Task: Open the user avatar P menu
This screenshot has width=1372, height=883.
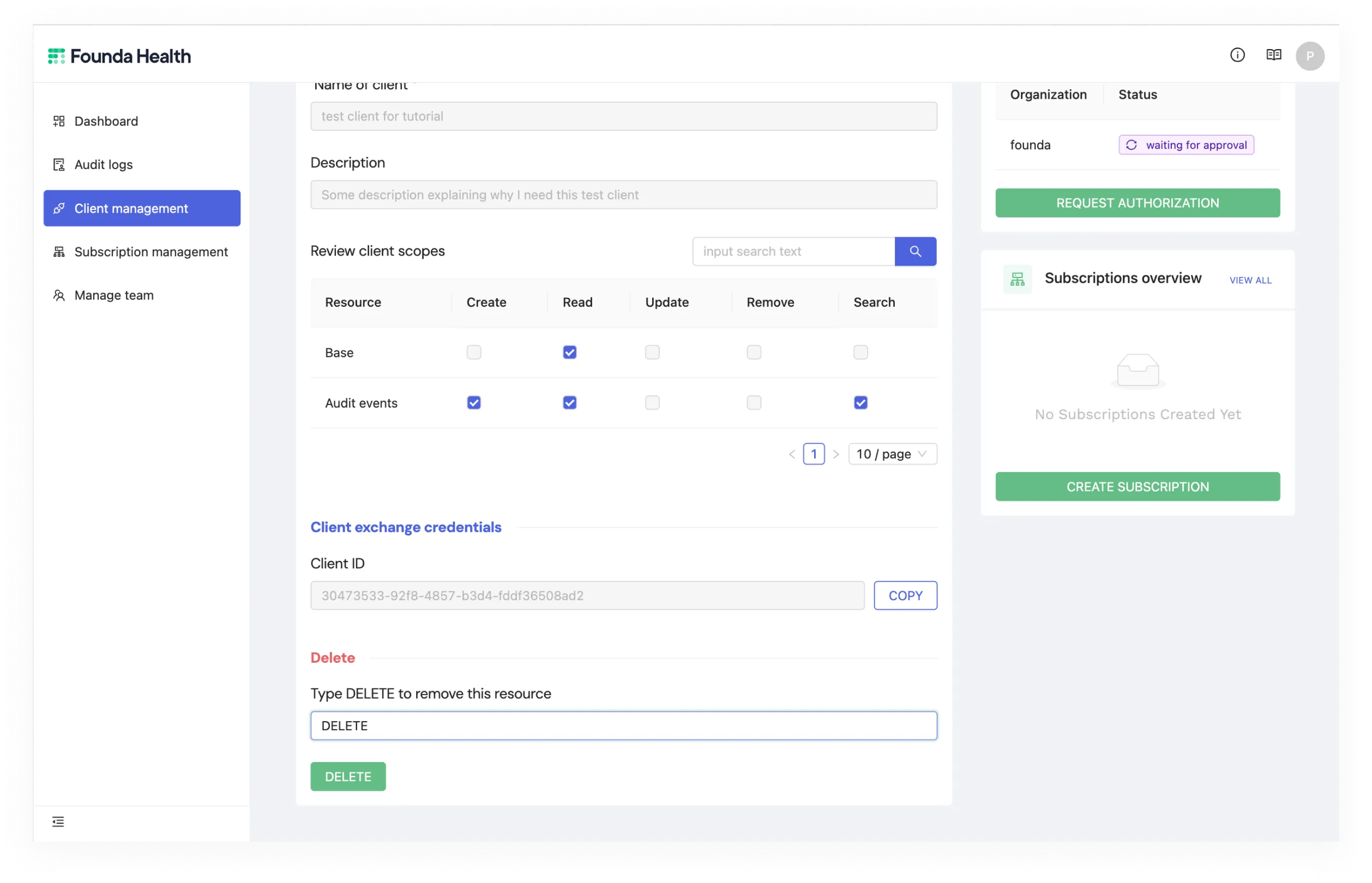Action: point(1309,56)
